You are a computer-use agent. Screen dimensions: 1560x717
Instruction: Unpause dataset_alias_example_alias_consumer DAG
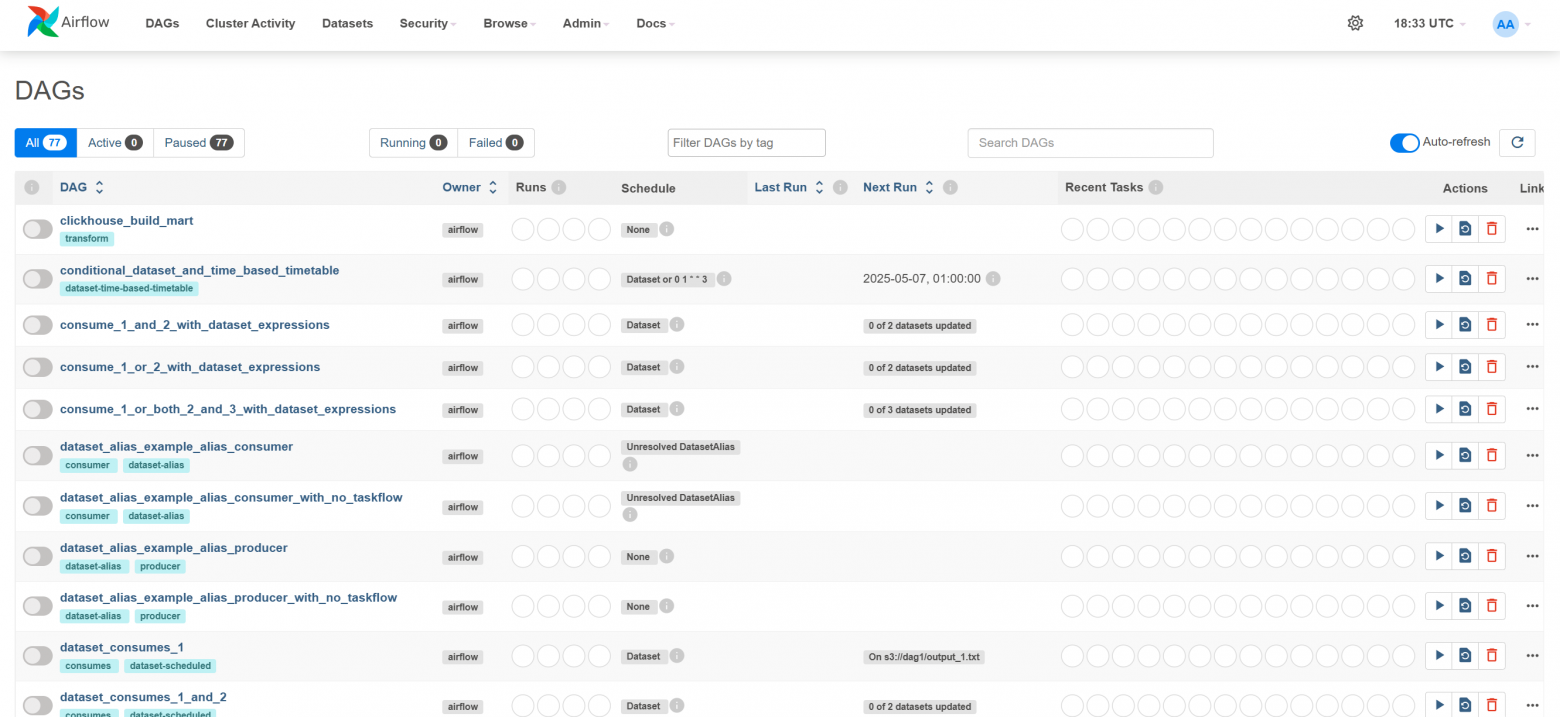point(38,455)
